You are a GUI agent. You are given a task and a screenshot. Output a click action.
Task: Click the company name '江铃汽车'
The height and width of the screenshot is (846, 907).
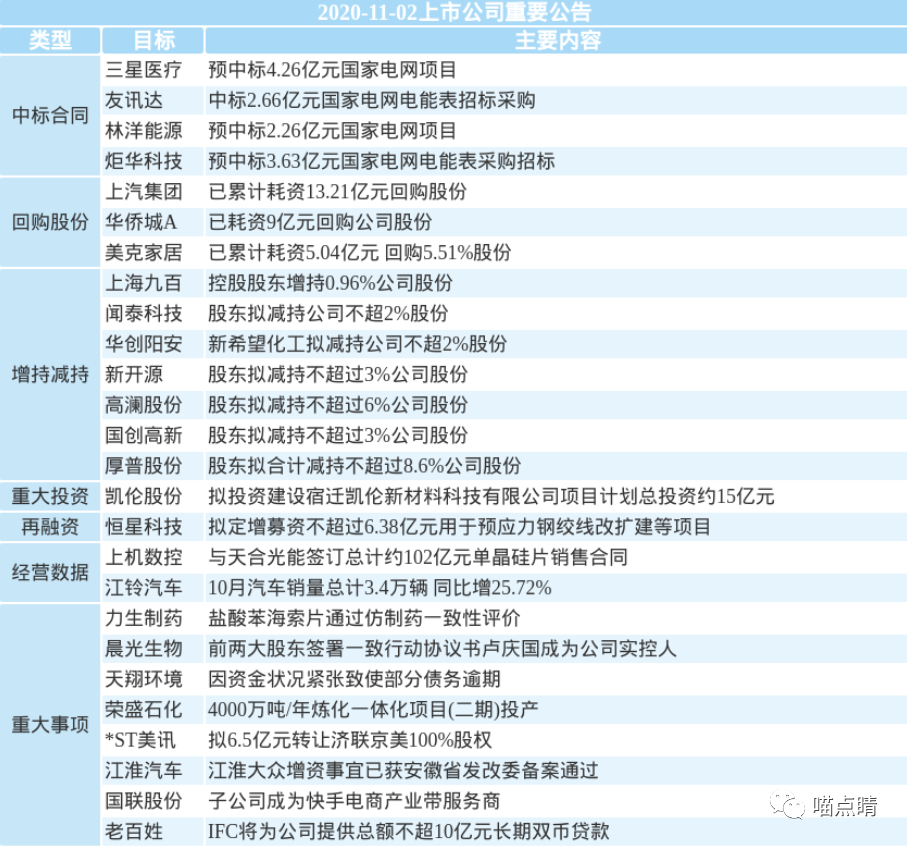pos(143,588)
